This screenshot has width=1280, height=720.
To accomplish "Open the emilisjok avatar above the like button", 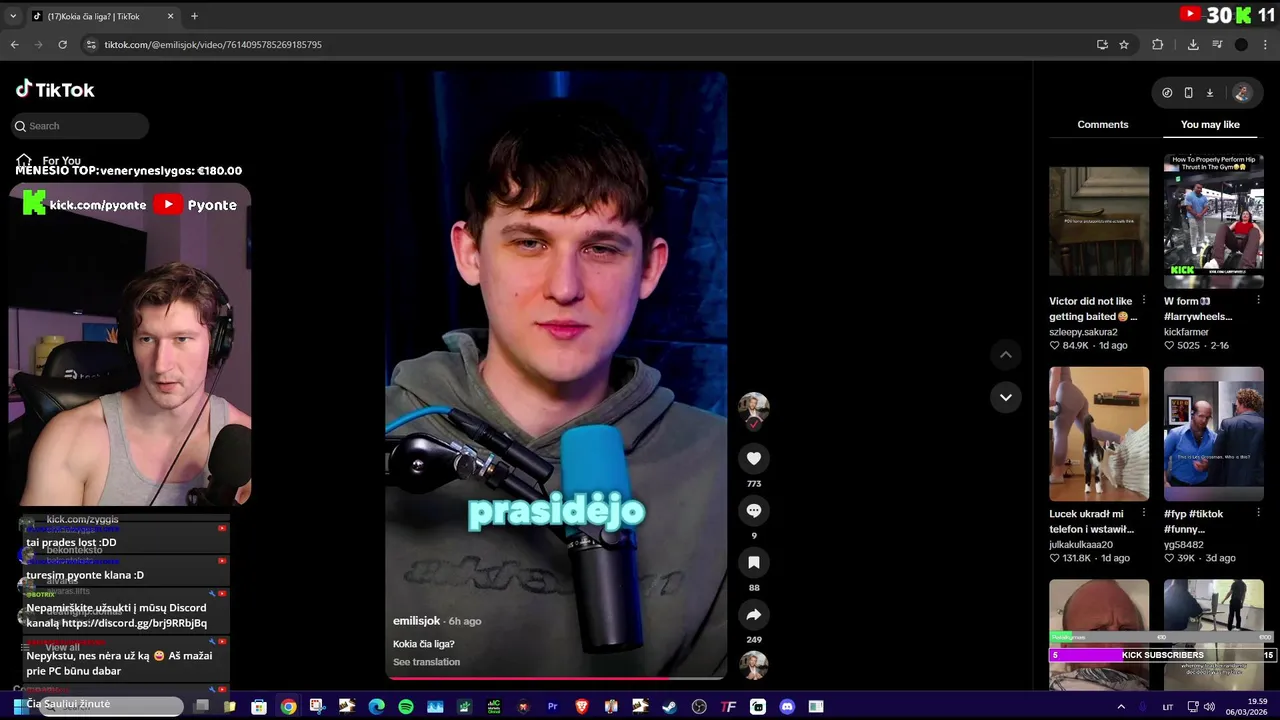I will [x=754, y=407].
